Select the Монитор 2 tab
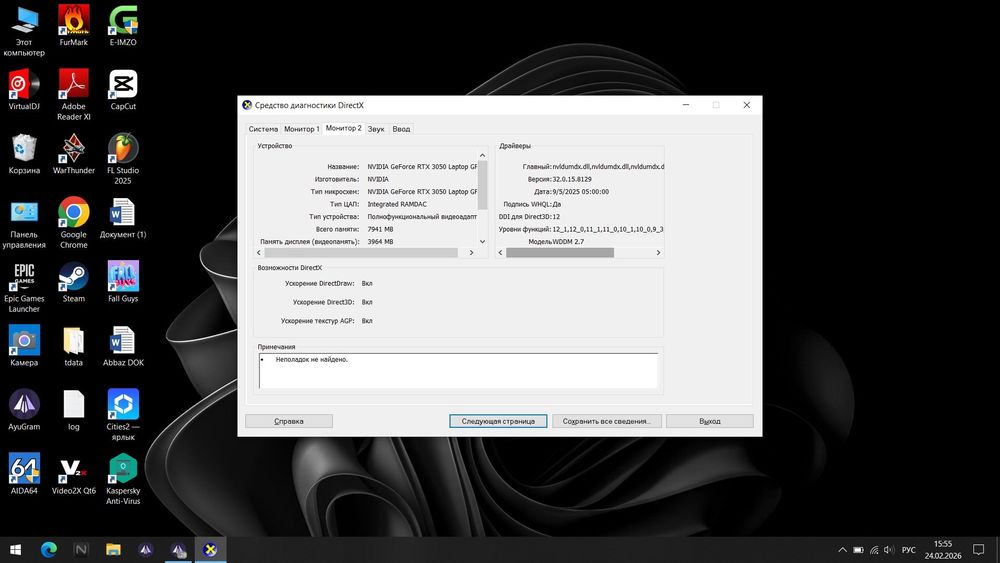This screenshot has height=563, width=1000. click(343, 128)
